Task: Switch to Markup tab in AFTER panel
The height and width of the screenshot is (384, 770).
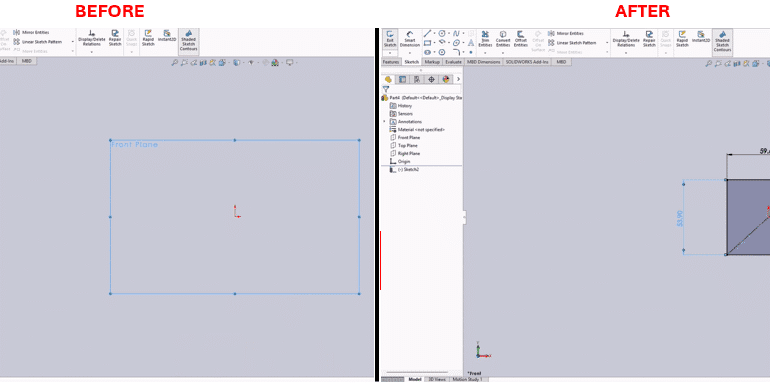Action: coord(432,62)
